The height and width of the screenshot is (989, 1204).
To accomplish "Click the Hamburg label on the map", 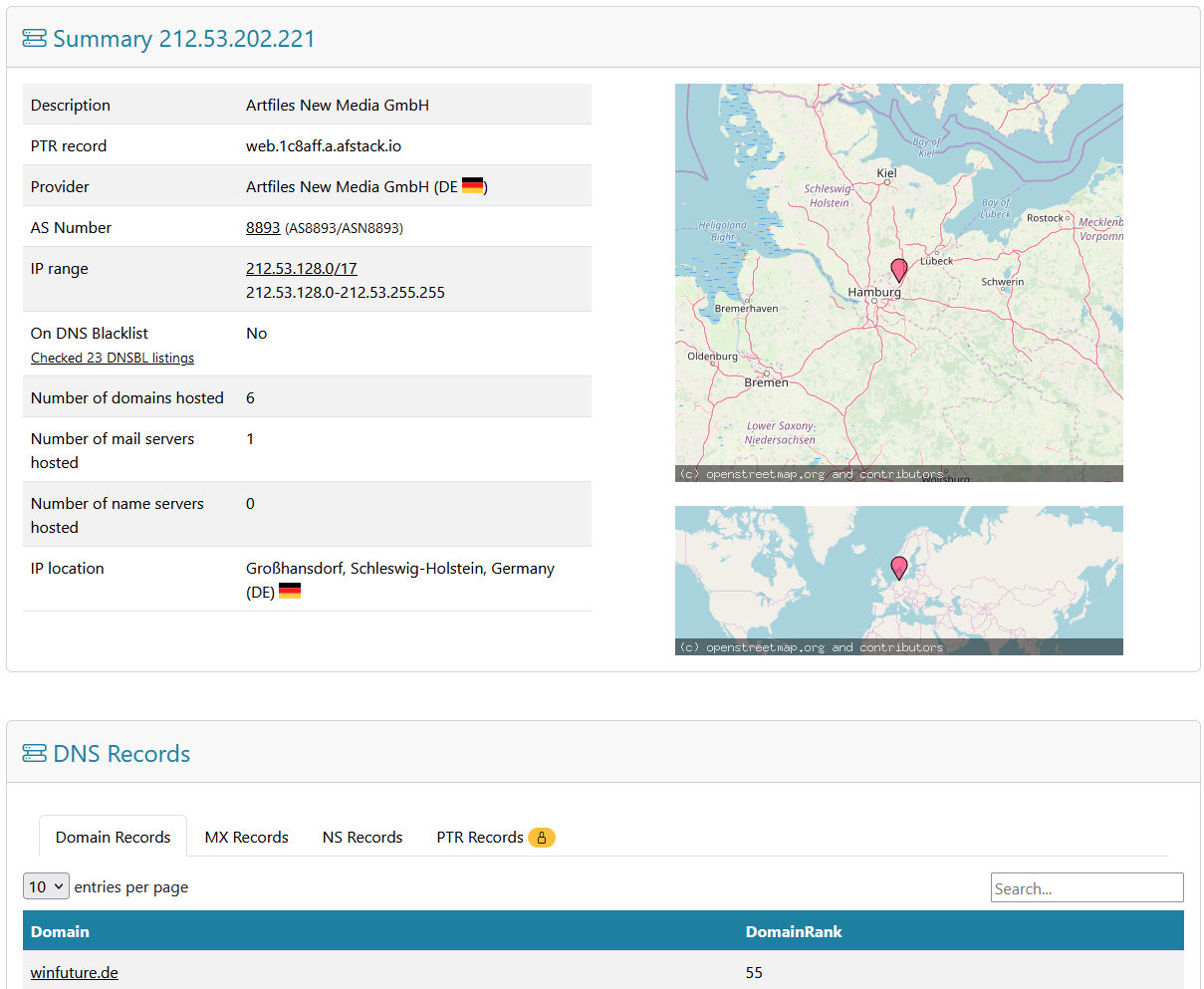I will 874,292.
